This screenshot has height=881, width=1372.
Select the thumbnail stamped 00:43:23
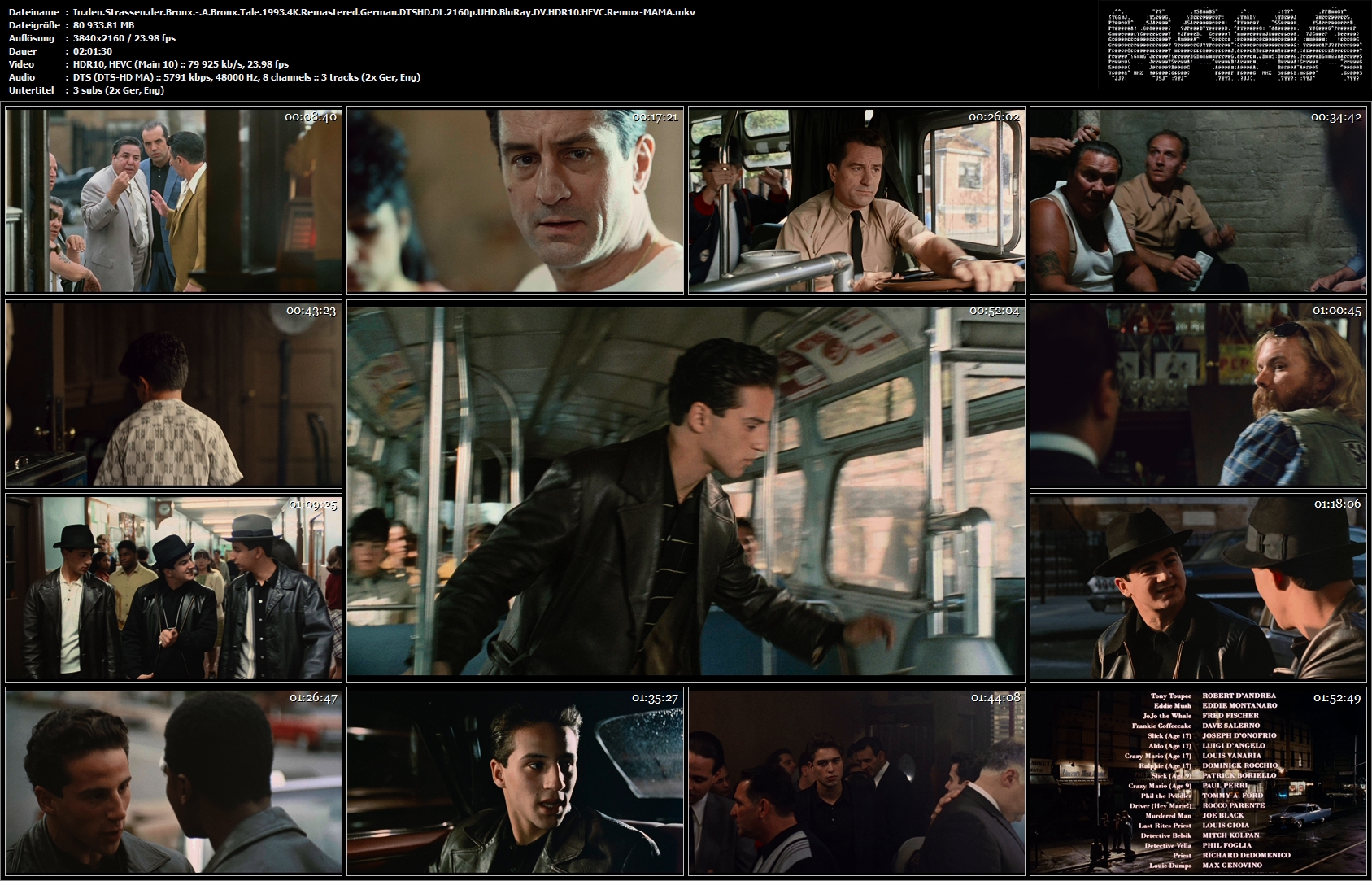pos(173,395)
